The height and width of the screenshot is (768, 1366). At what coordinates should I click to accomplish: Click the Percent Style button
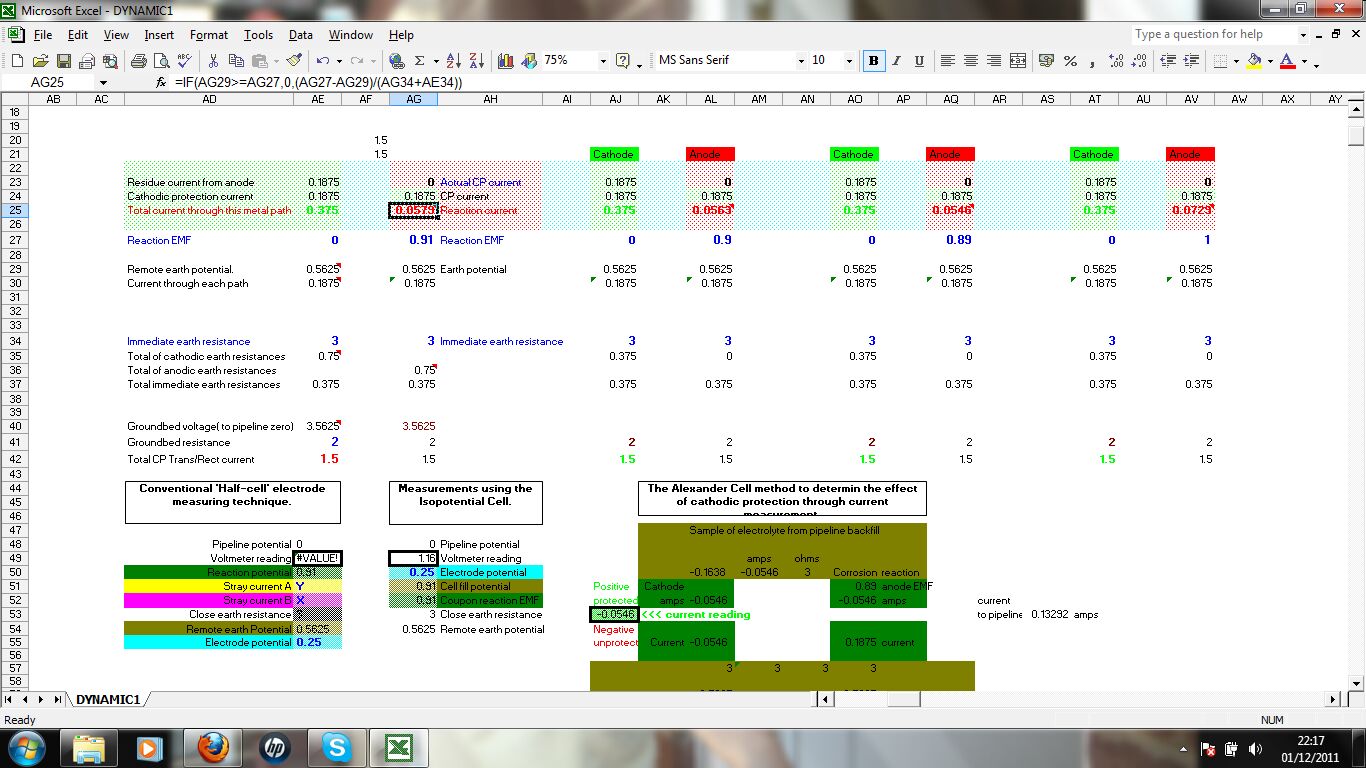coord(1070,61)
